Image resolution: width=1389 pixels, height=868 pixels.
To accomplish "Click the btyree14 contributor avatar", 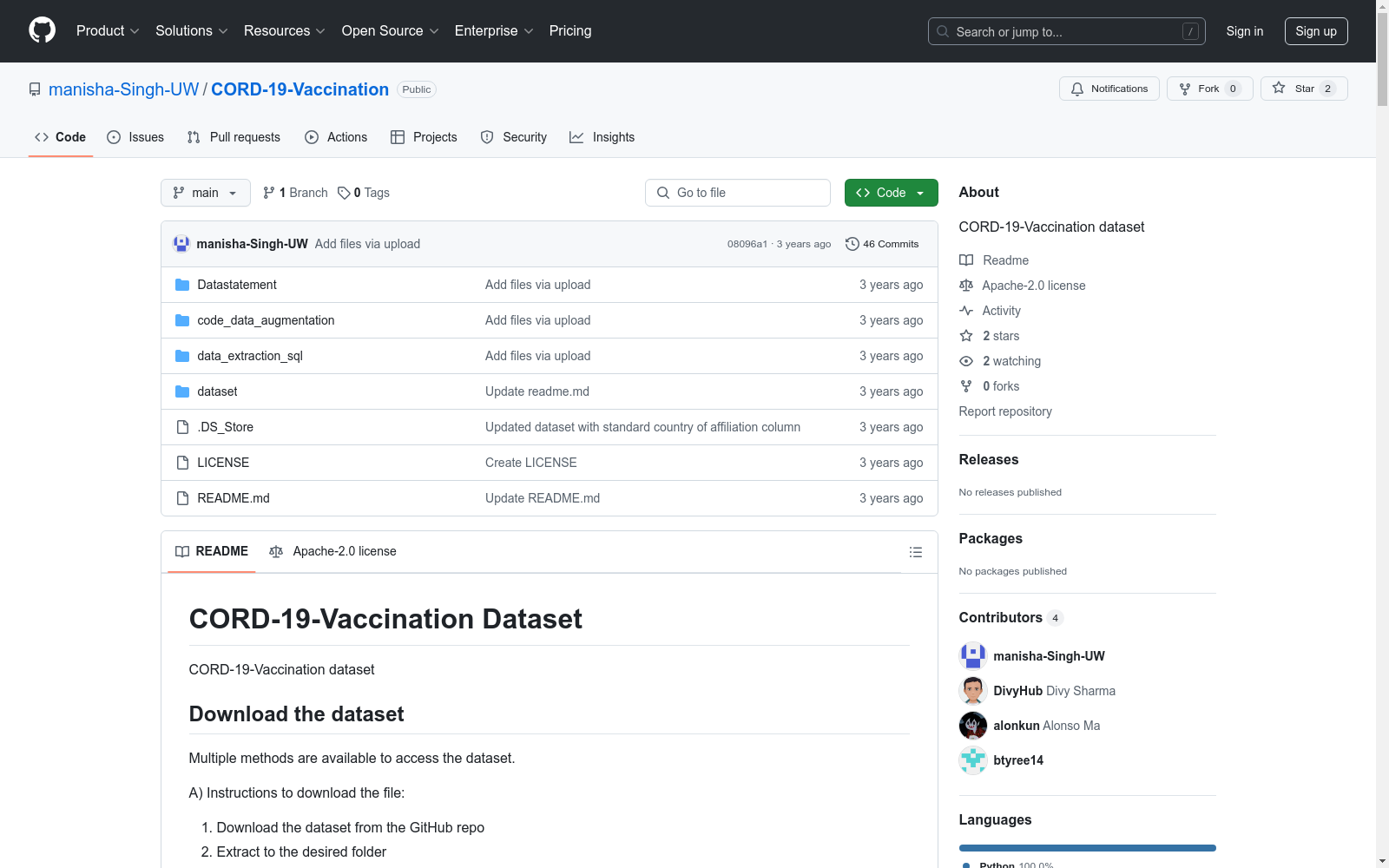I will click(973, 760).
